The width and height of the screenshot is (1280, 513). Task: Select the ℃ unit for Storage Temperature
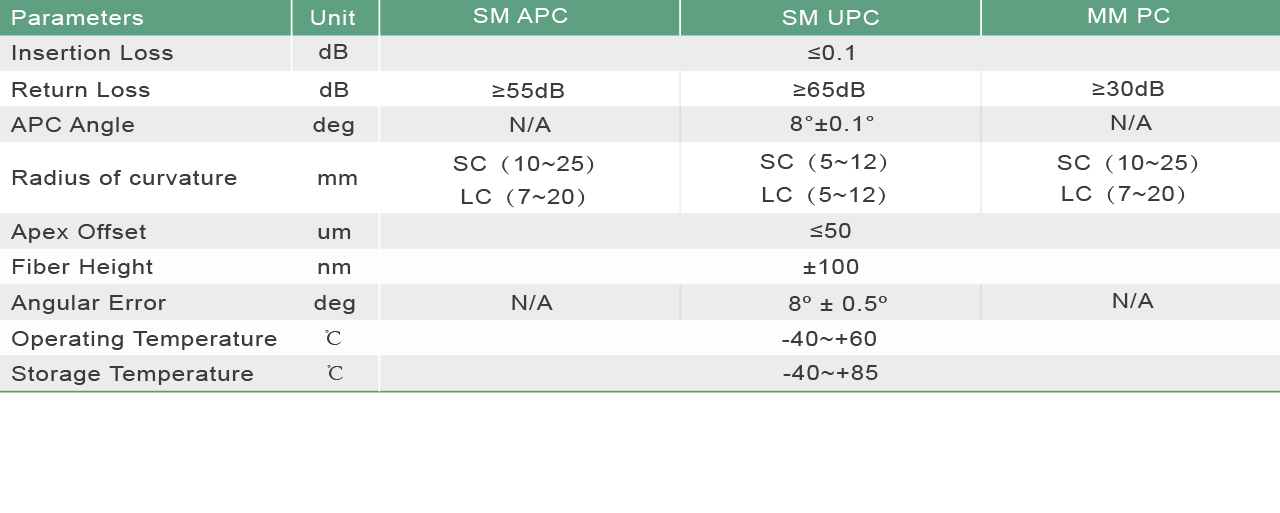[x=334, y=374]
